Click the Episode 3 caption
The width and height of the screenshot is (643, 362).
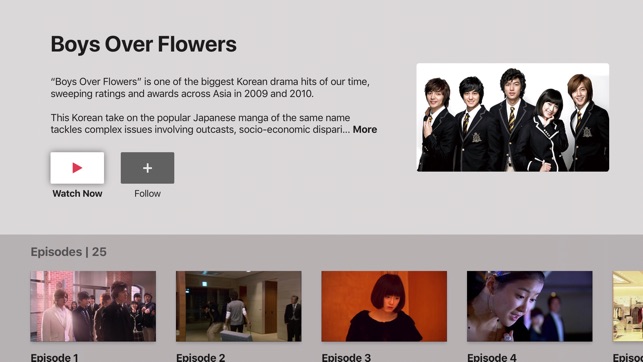(346, 357)
